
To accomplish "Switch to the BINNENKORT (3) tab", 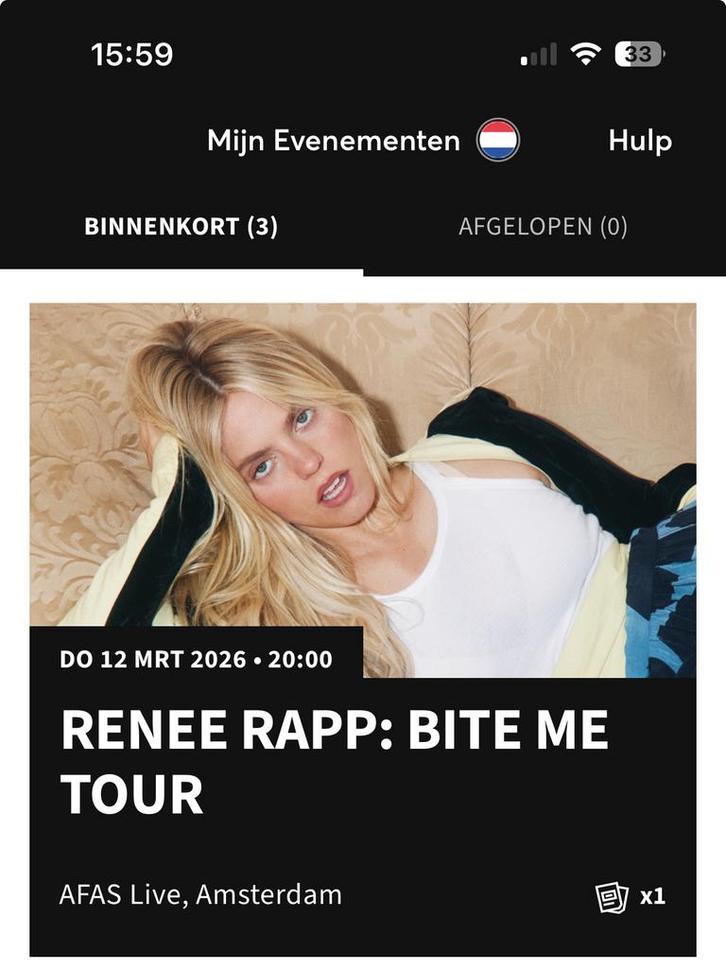I will click(x=181, y=227).
